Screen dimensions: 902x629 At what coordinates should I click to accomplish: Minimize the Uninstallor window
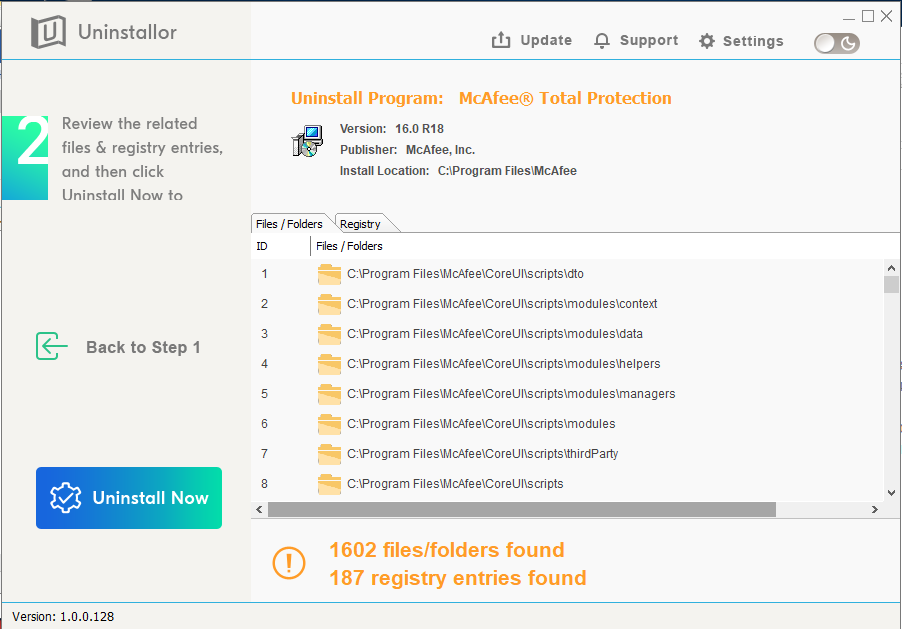[849, 17]
